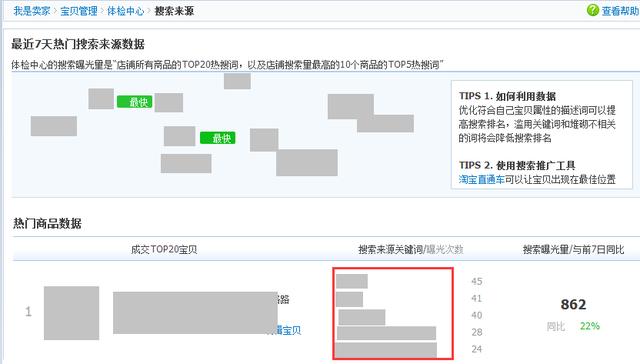Screen dimensions: 640x364
Task: Select the 搜索曝光量/与前7日同比 header
Action: [x=573, y=249]
